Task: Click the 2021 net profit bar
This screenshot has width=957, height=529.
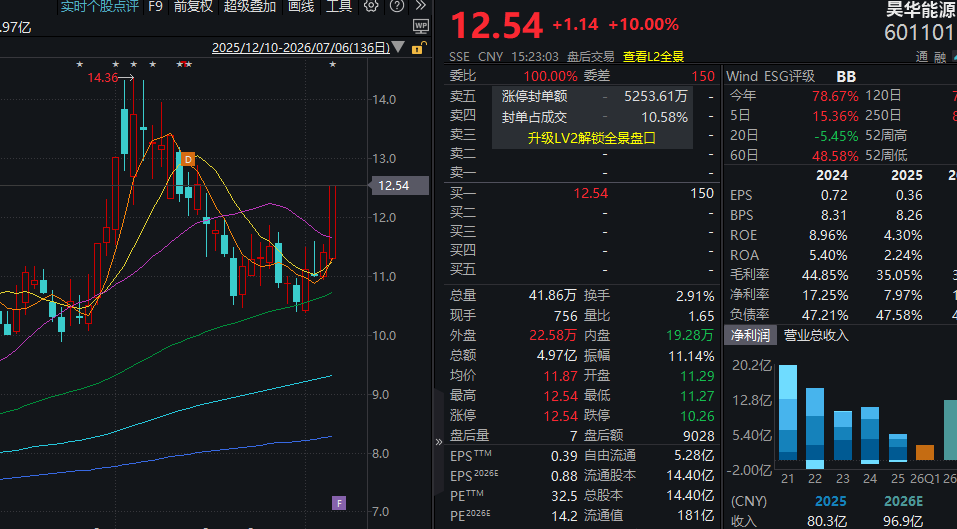Action: [x=788, y=413]
